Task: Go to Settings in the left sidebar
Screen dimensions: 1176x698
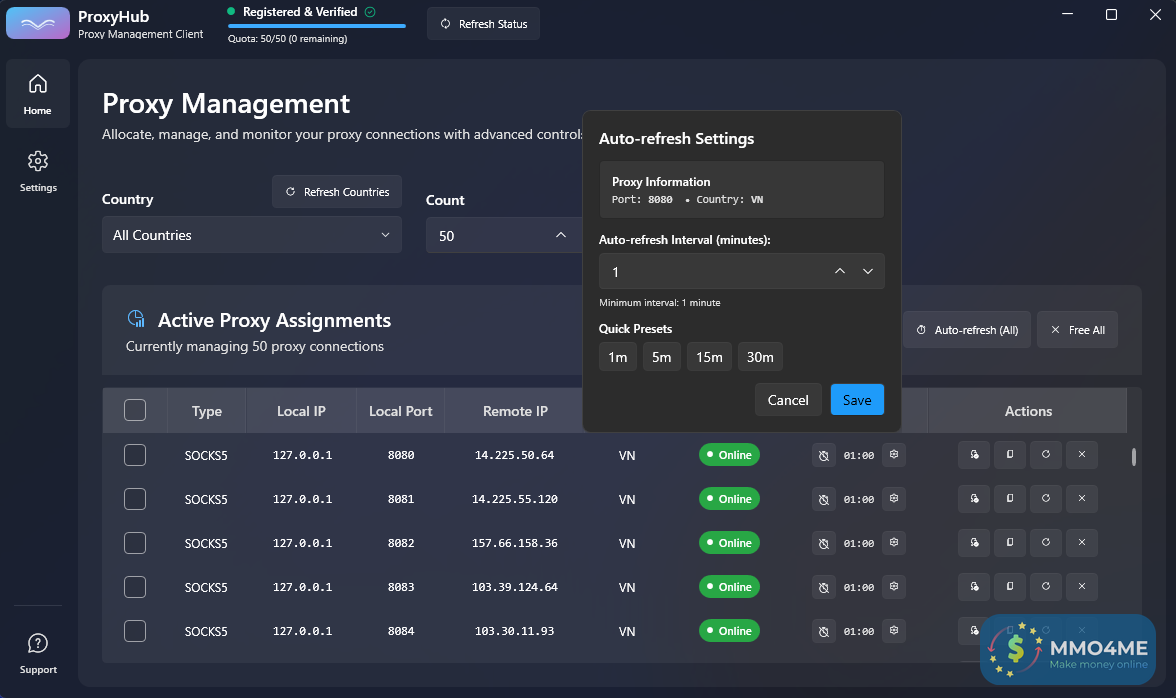Action: tap(38, 171)
